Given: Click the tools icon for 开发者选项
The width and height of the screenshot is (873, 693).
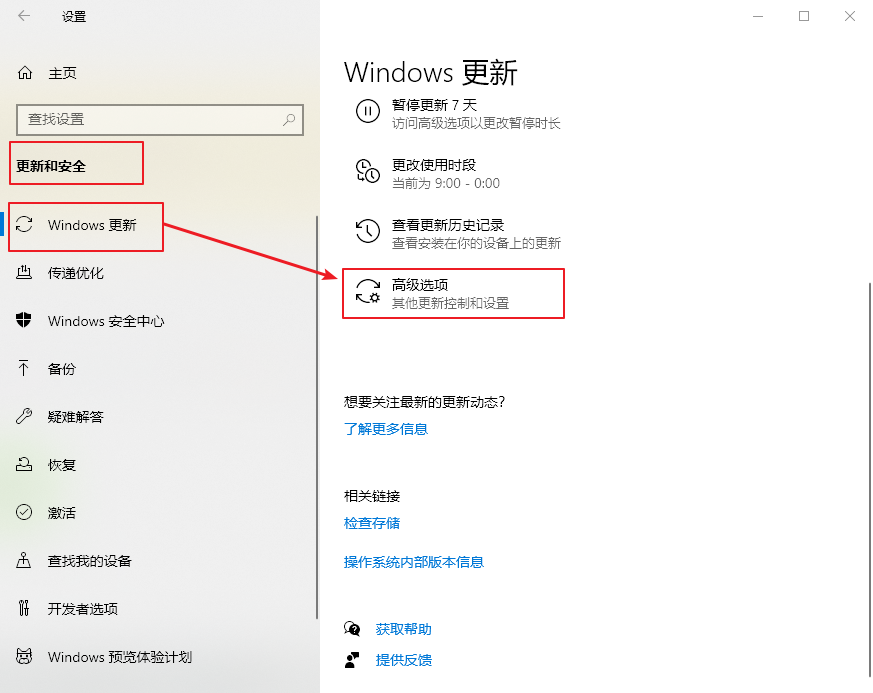Looking at the screenshot, I should [x=23, y=608].
